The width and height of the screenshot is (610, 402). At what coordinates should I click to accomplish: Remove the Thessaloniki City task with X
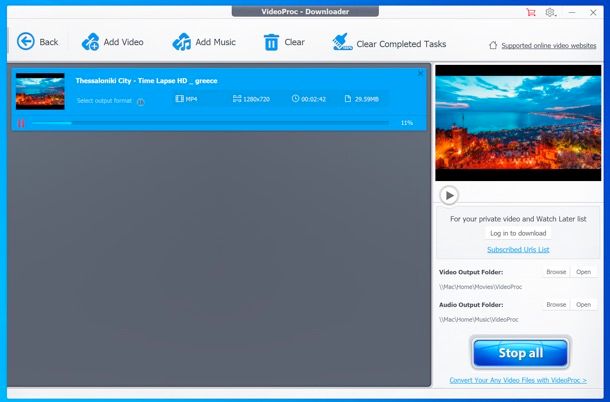tap(421, 73)
